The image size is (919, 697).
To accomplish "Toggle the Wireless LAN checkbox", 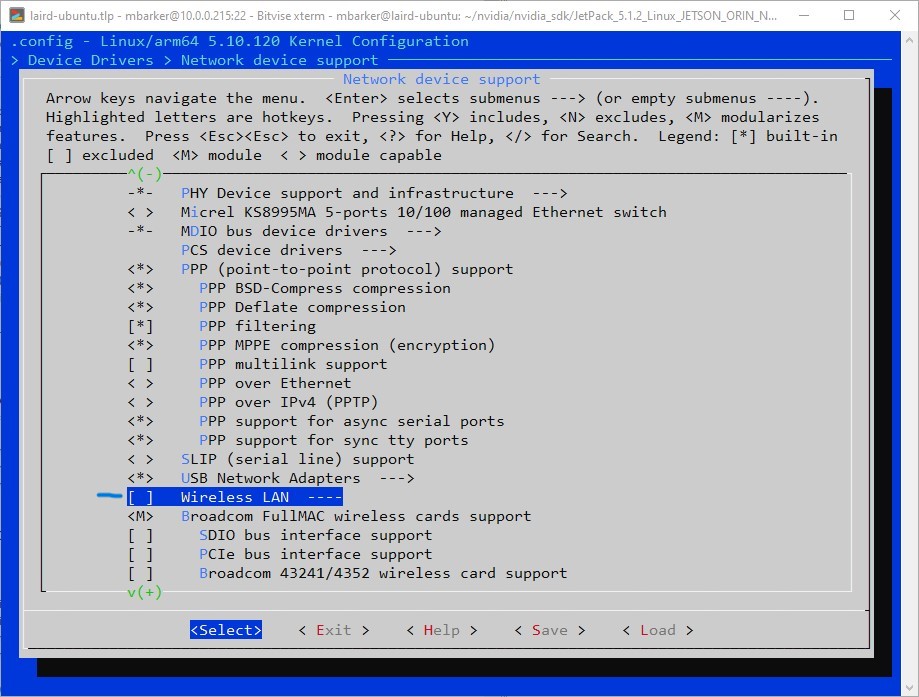I will pyautogui.click(x=140, y=497).
